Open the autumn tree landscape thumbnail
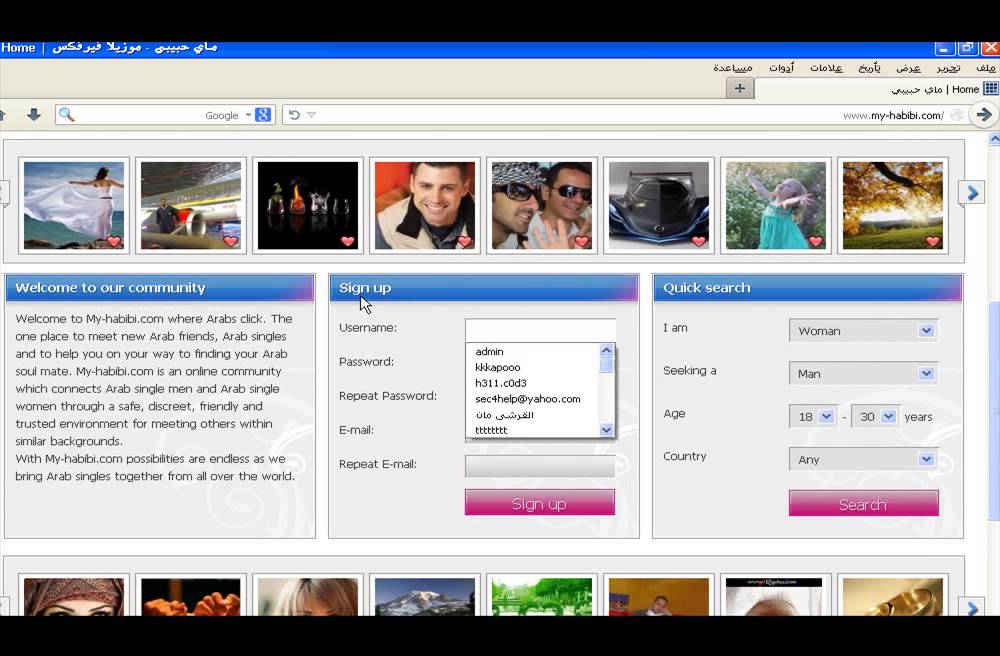Screen dimensions: 1000x656 [x=893, y=205]
